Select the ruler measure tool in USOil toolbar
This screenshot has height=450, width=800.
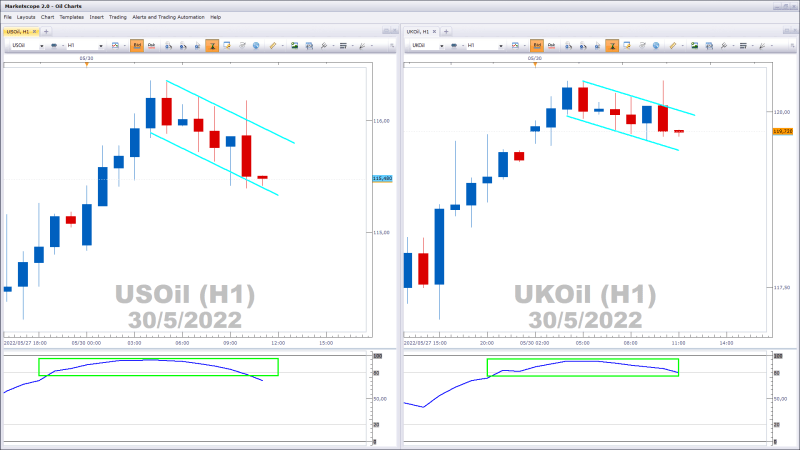pos(272,45)
